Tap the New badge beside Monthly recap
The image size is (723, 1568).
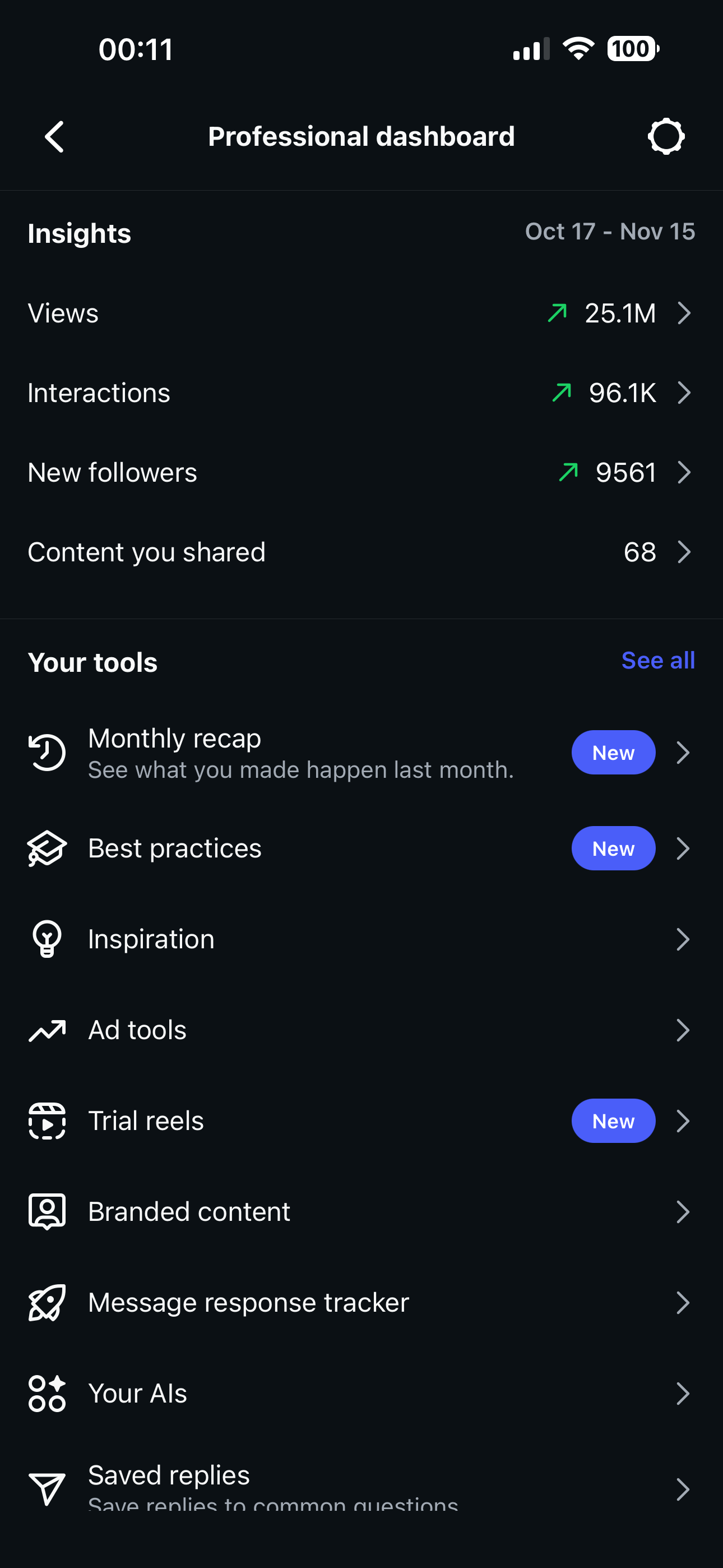tap(613, 753)
